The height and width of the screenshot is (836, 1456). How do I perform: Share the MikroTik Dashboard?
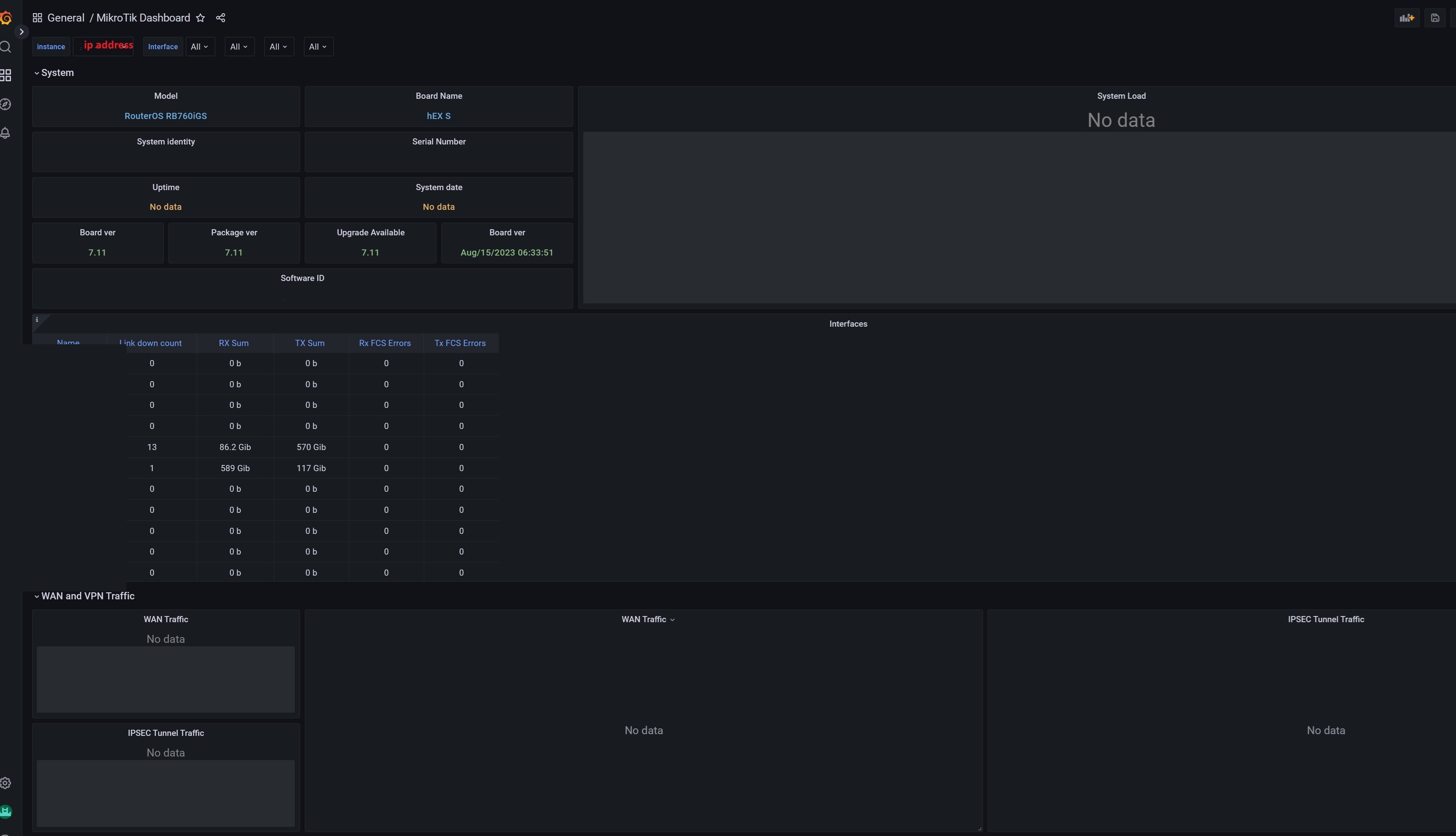click(220, 18)
